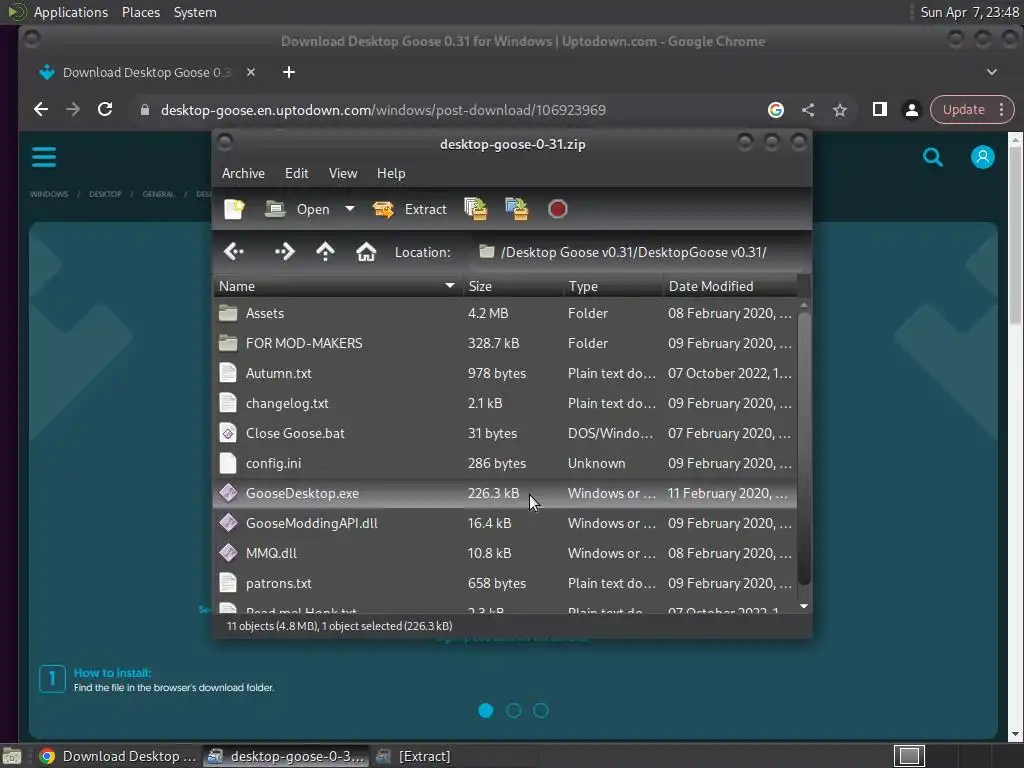Create a new archive with toolbar icon
Viewport: 1024px width, 768px height.
point(234,209)
